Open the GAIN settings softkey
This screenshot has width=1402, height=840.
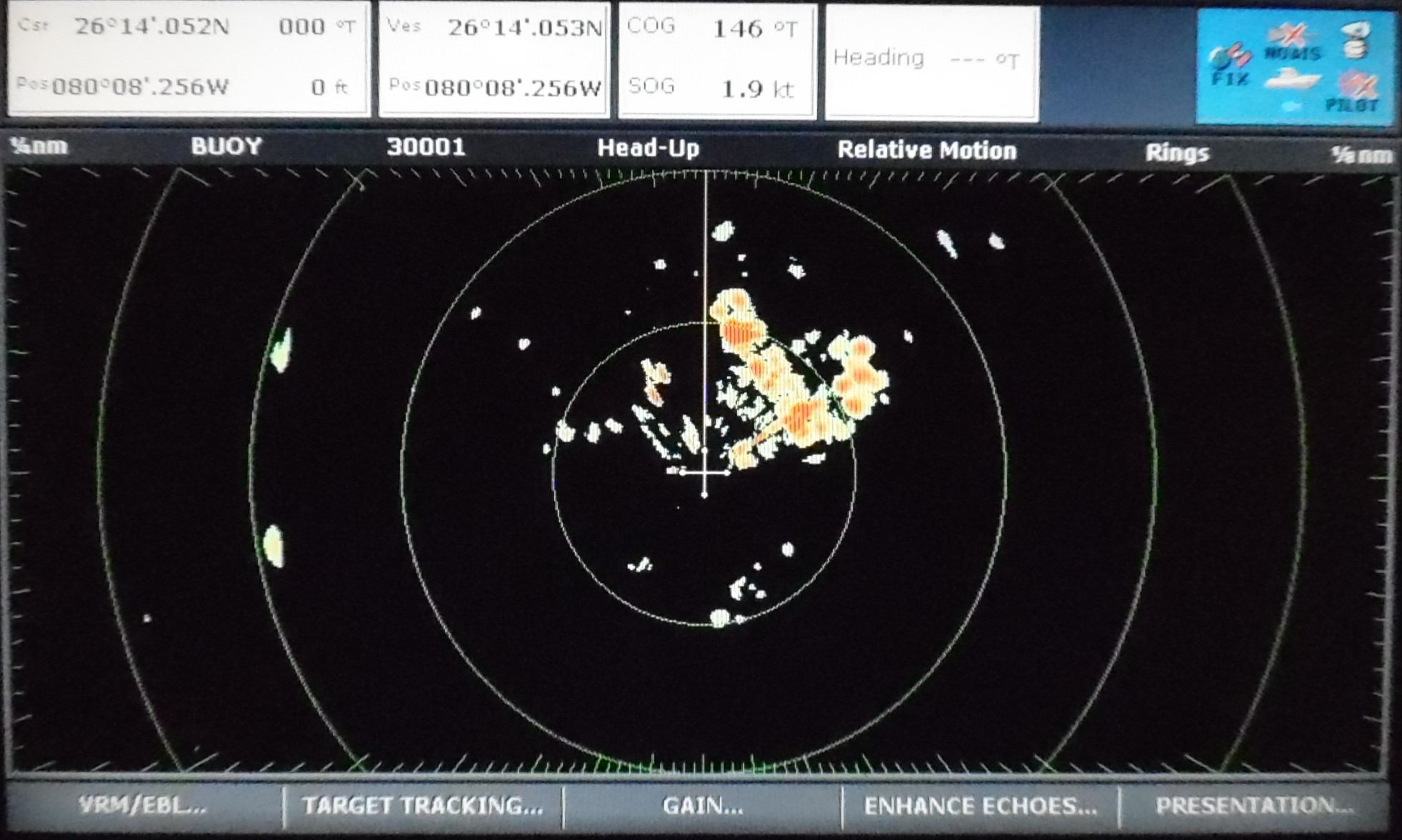pyautogui.click(x=703, y=806)
